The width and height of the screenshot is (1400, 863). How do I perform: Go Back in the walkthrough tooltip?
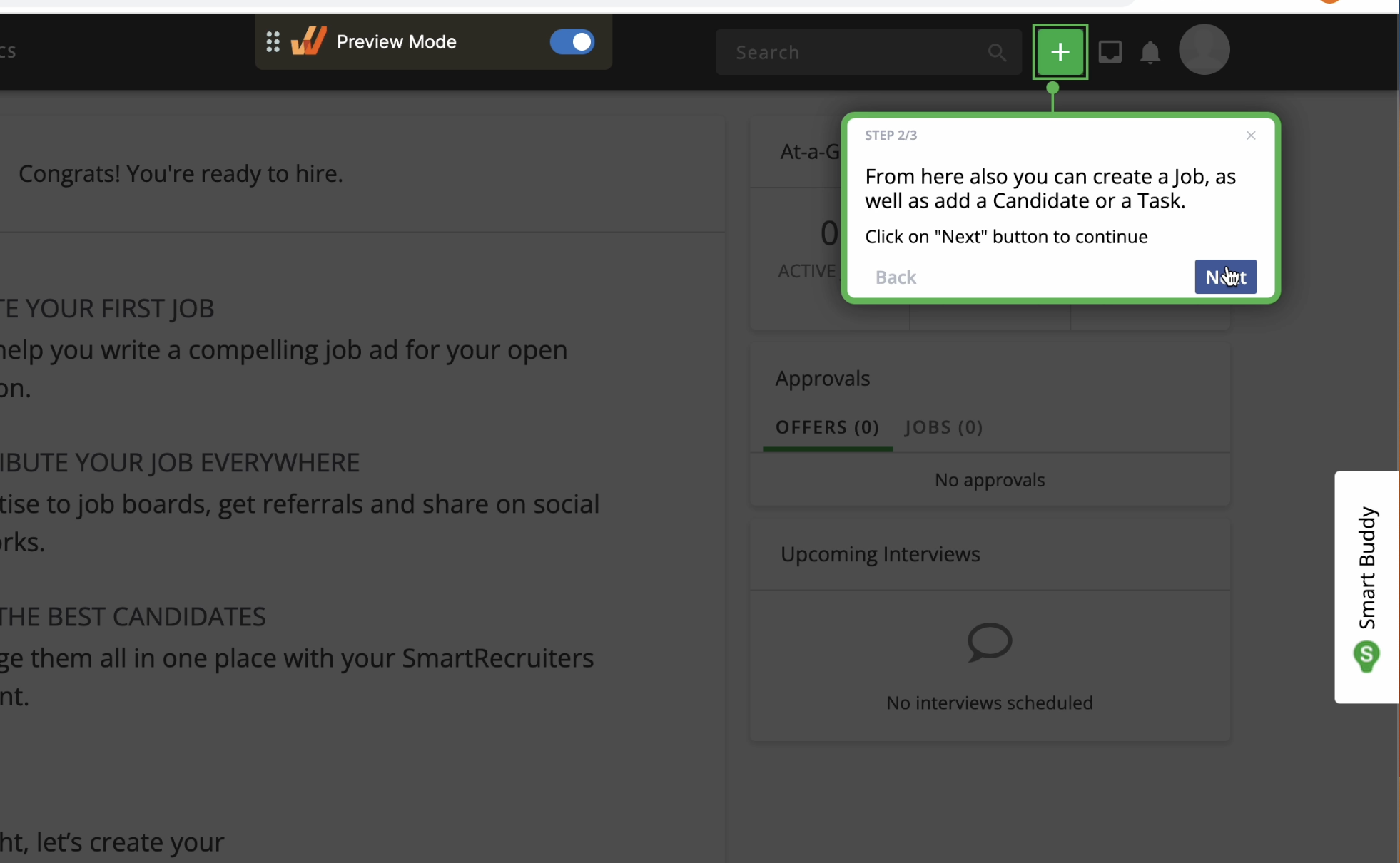click(x=896, y=277)
